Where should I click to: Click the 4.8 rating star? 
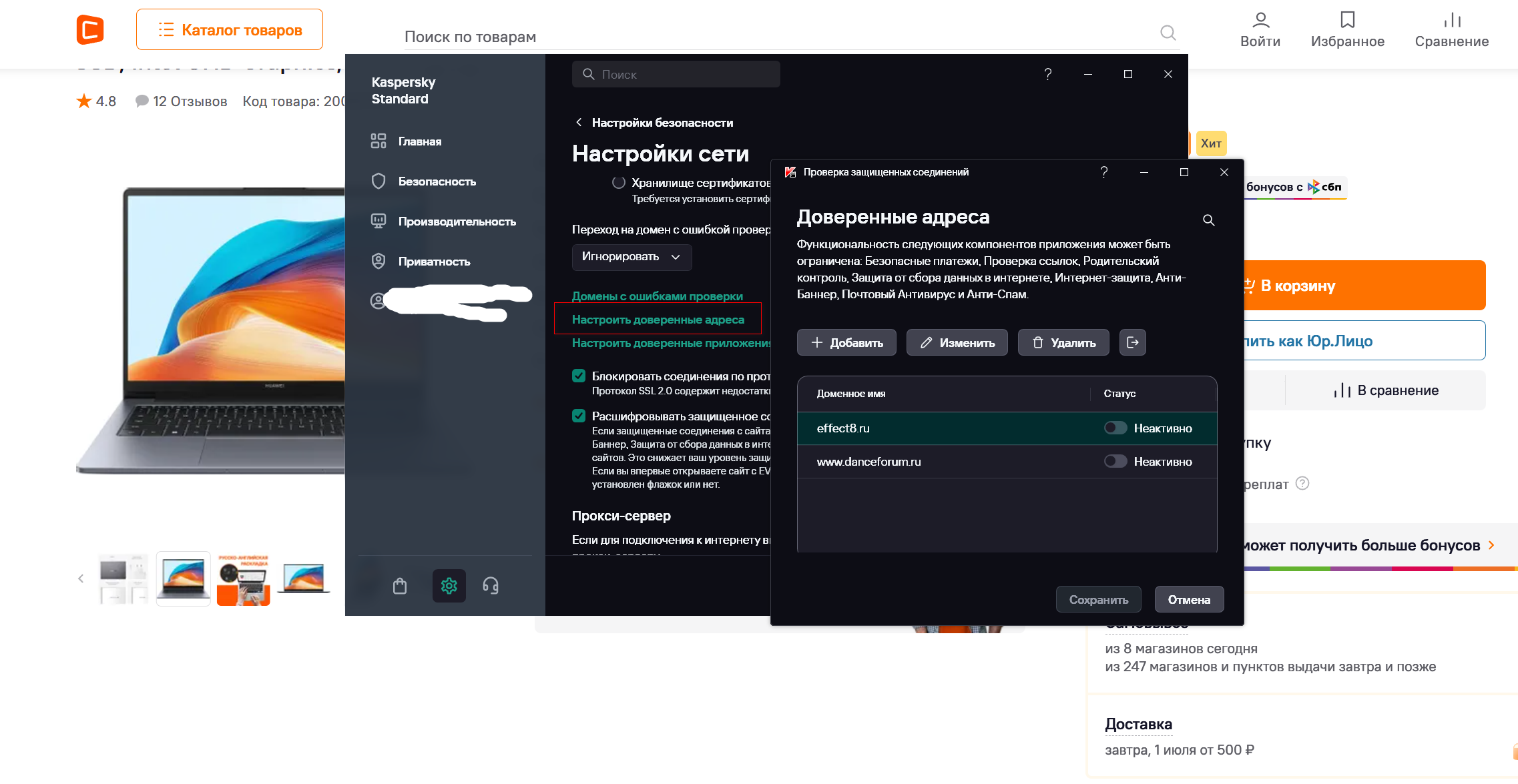[83, 101]
